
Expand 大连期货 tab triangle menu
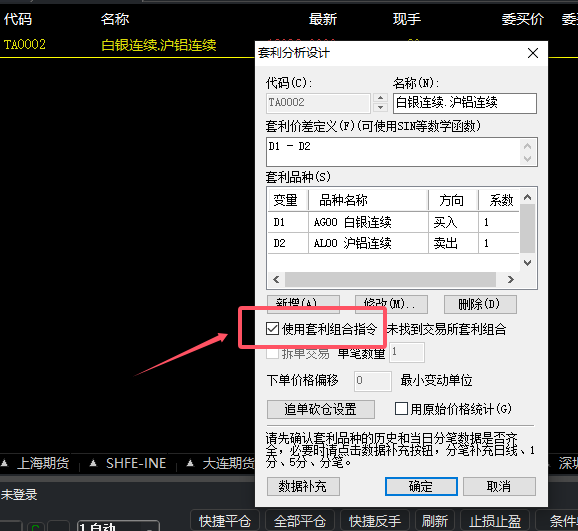(190, 463)
